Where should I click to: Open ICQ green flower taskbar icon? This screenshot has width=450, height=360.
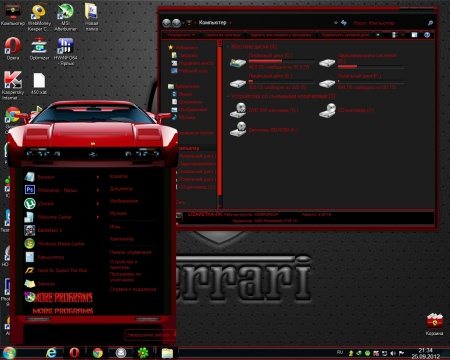(143, 353)
